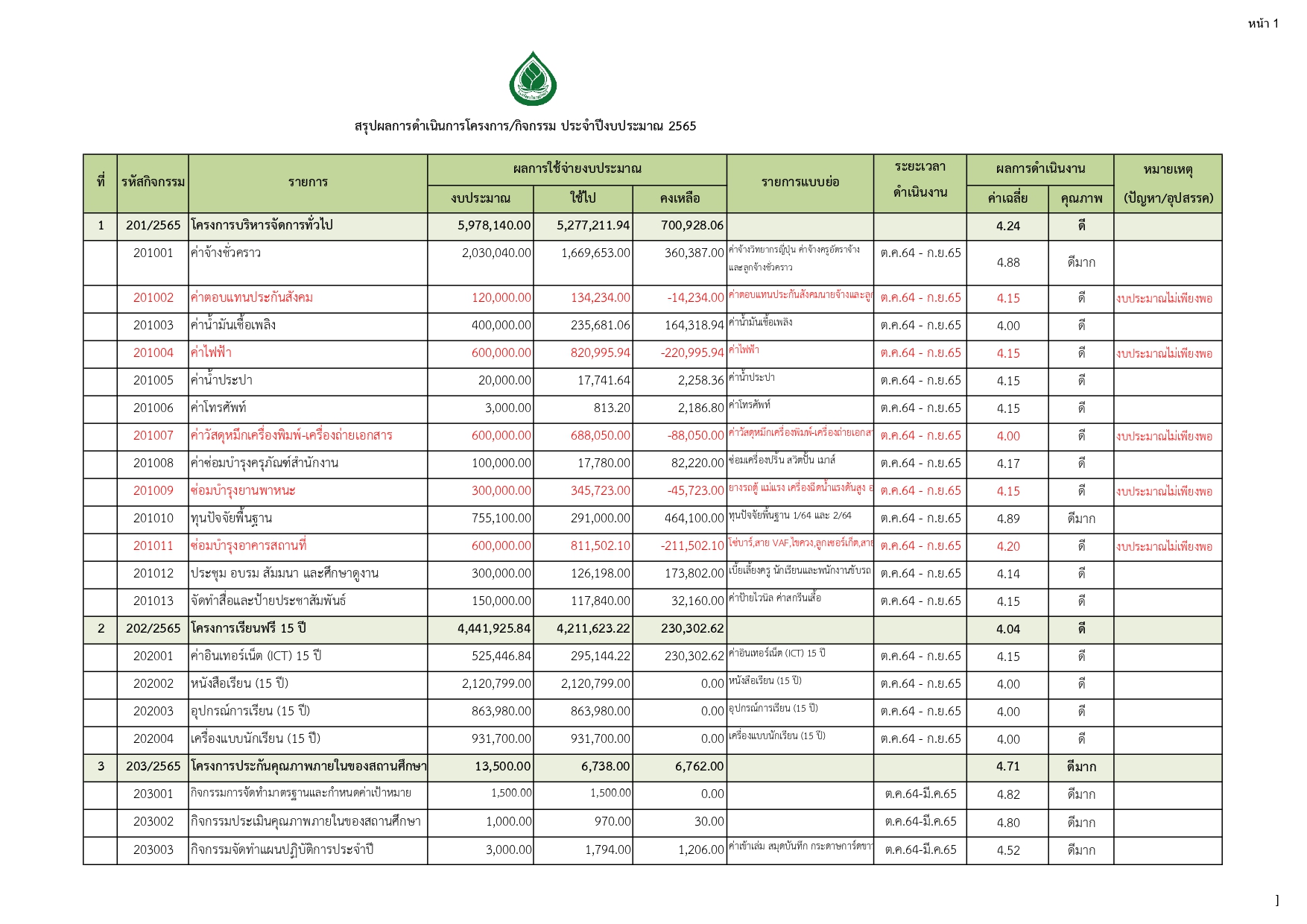
Task: Click the budget total 4,441,925.84
Action: (494, 629)
